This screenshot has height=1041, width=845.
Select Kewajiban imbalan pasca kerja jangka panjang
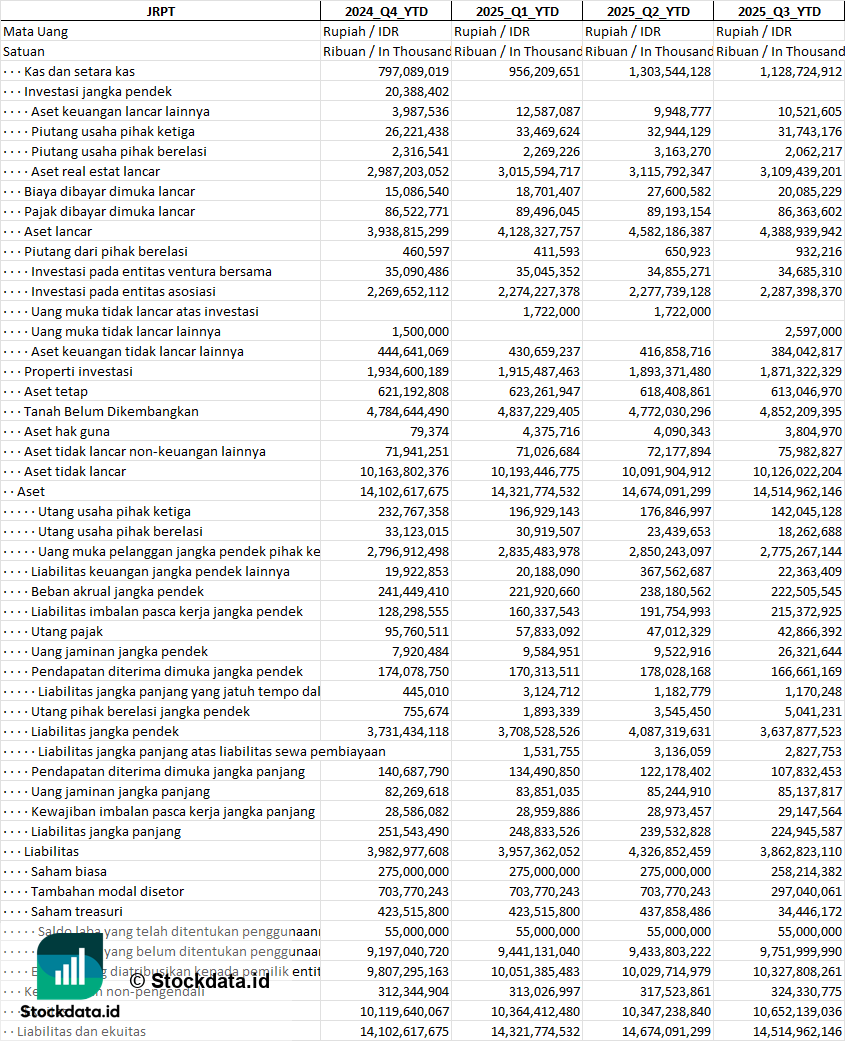tap(173, 811)
